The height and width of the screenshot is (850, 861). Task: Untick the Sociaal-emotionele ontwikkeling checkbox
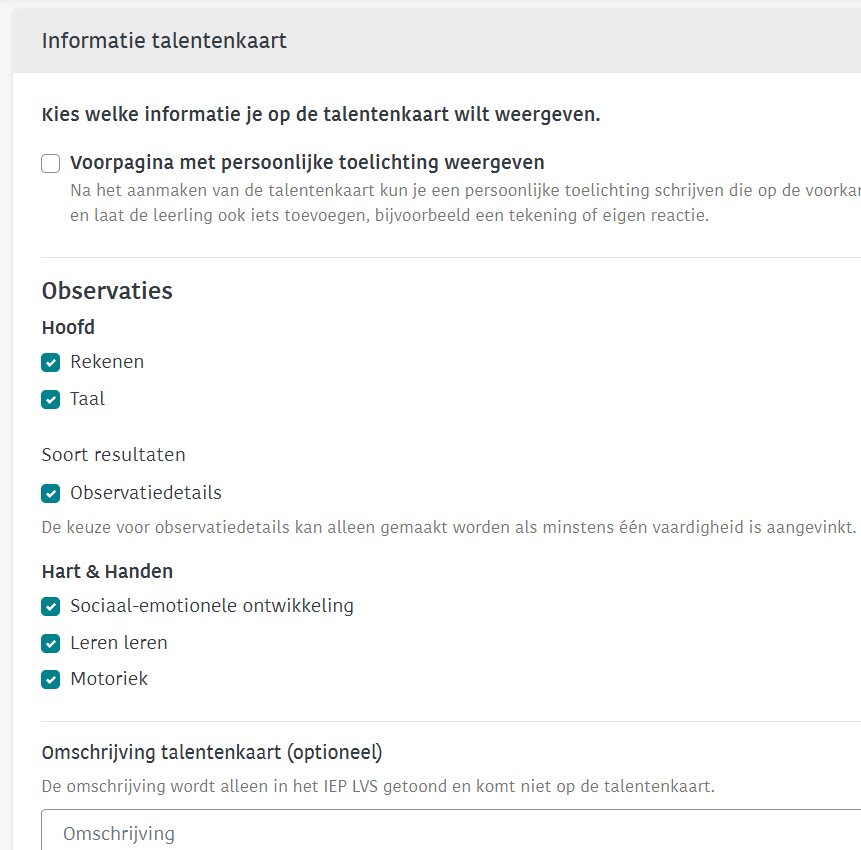(x=51, y=606)
